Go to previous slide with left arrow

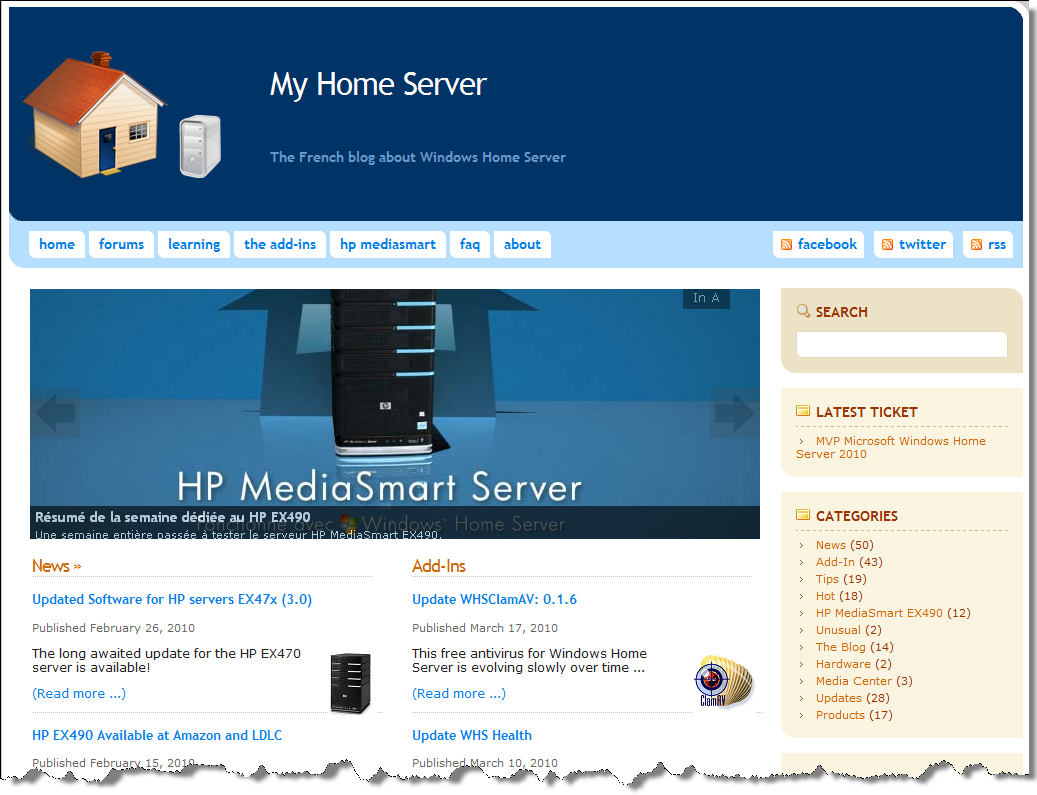click(x=55, y=413)
